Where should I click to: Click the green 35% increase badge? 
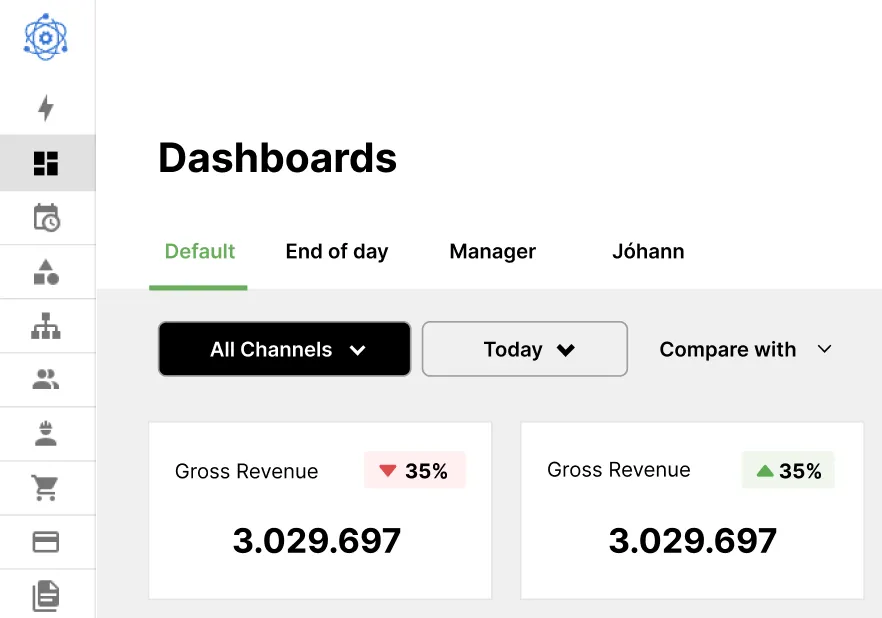pos(788,471)
